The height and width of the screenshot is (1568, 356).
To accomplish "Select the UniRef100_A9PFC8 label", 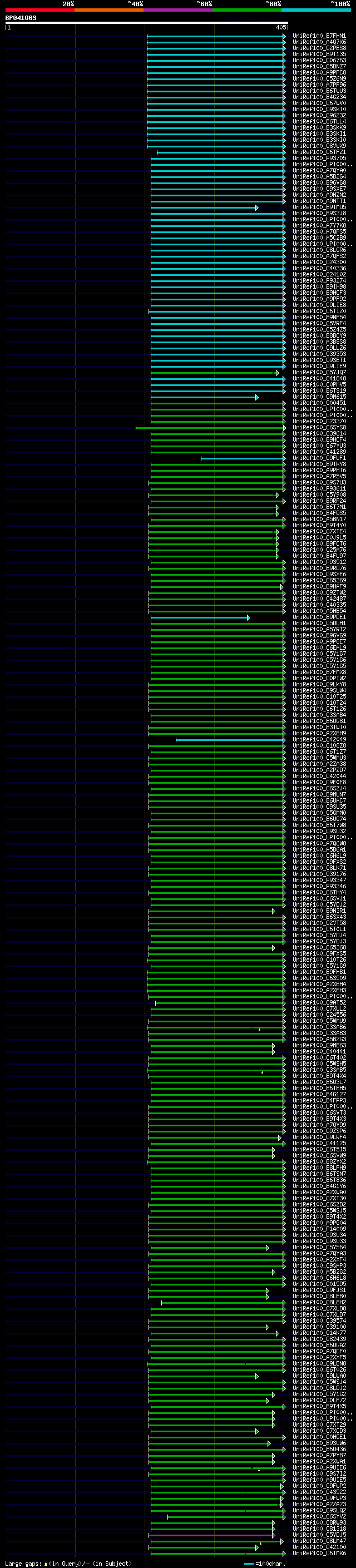I will [319, 72].
